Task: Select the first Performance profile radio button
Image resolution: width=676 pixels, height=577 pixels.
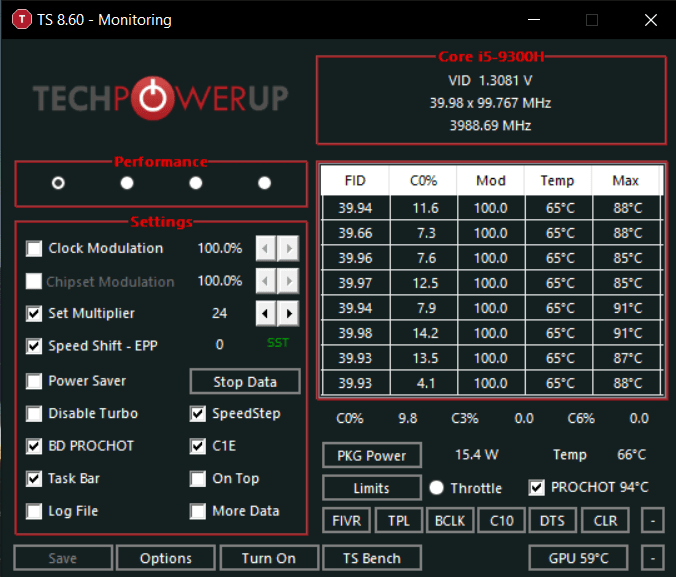Action: tap(58, 183)
